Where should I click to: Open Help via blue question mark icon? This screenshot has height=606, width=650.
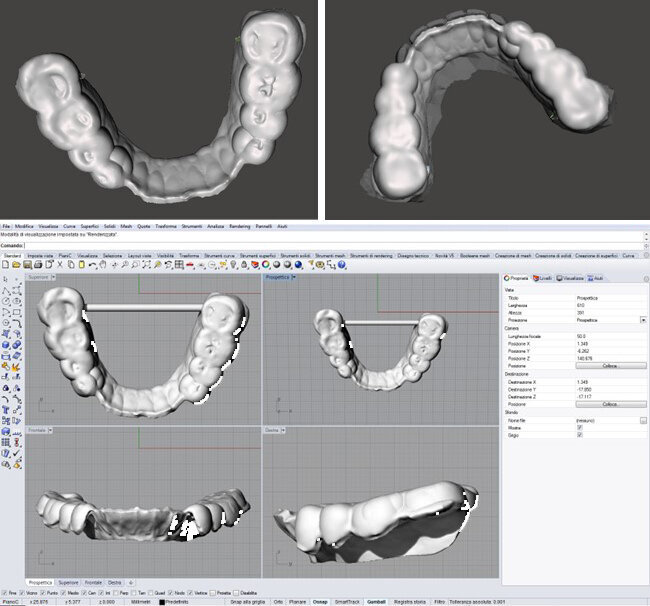point(342,263)
